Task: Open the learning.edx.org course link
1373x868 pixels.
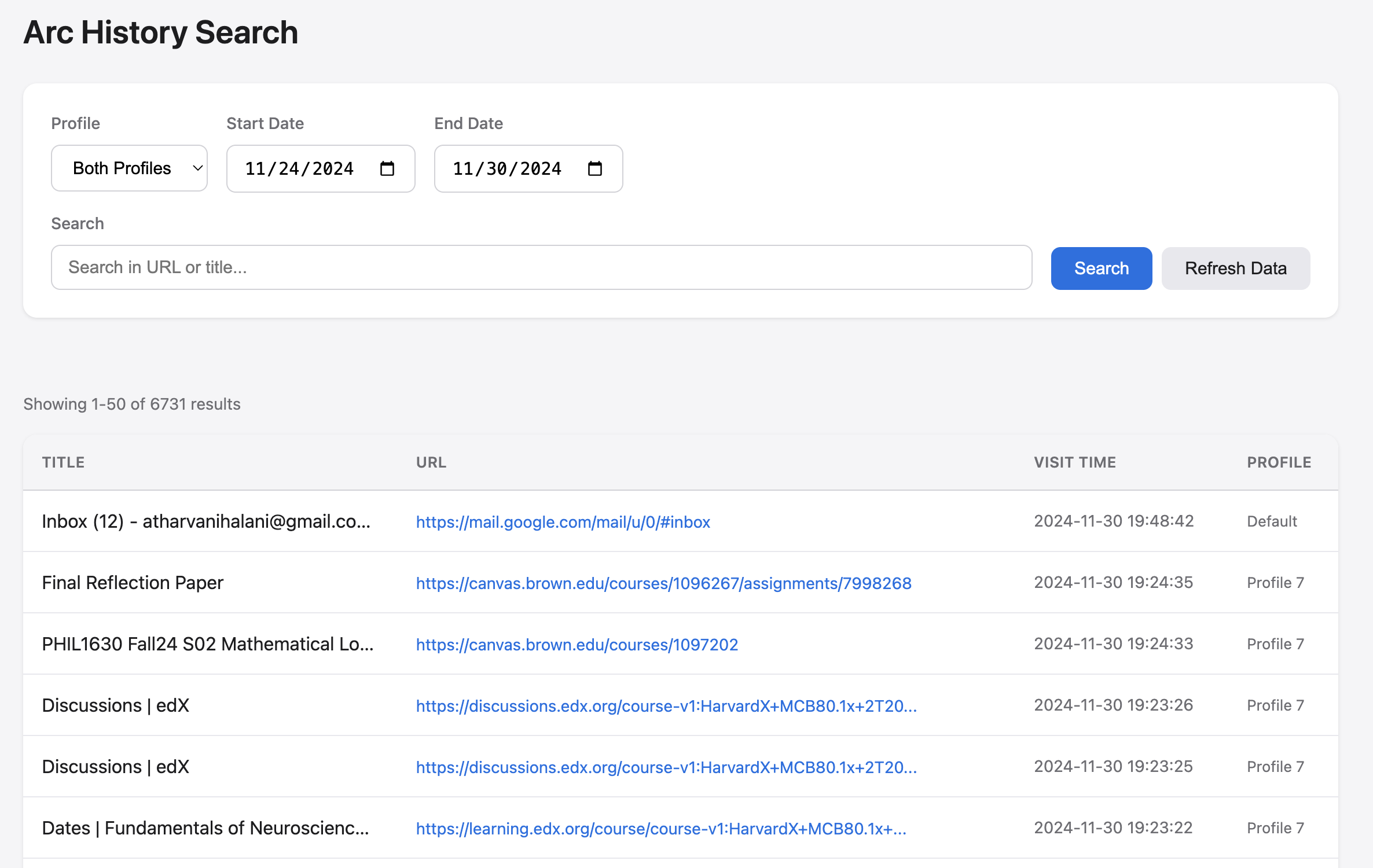Action: (x=660, y=828)
